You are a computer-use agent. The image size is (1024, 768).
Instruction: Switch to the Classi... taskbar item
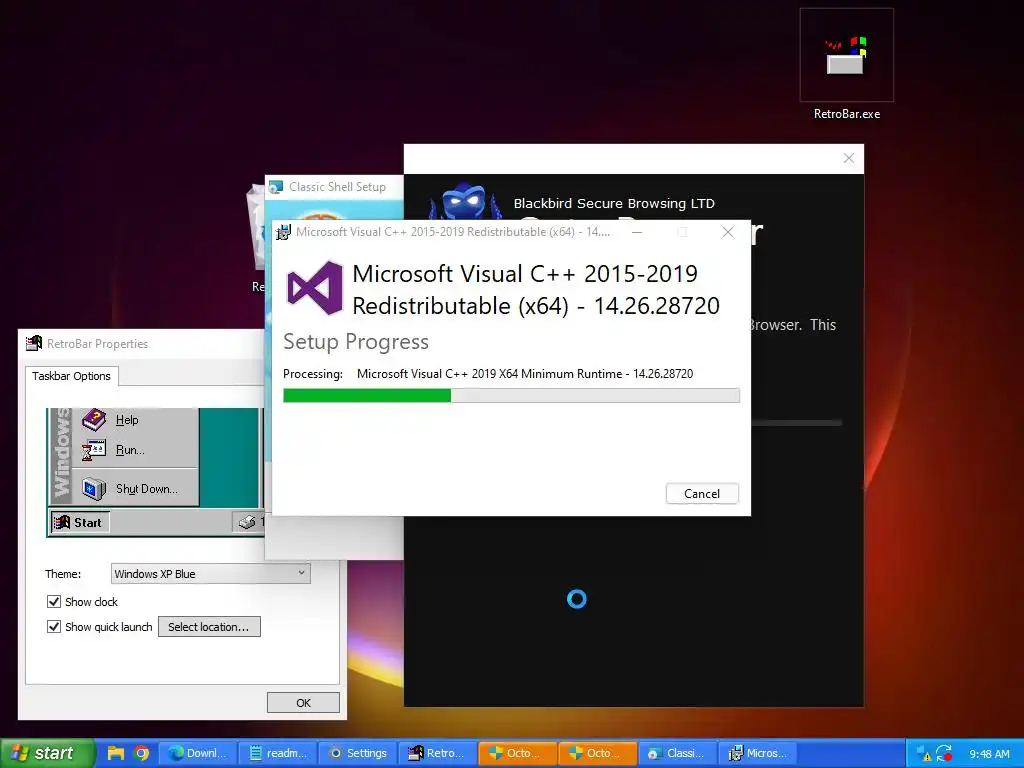click(x=677, y=753)
